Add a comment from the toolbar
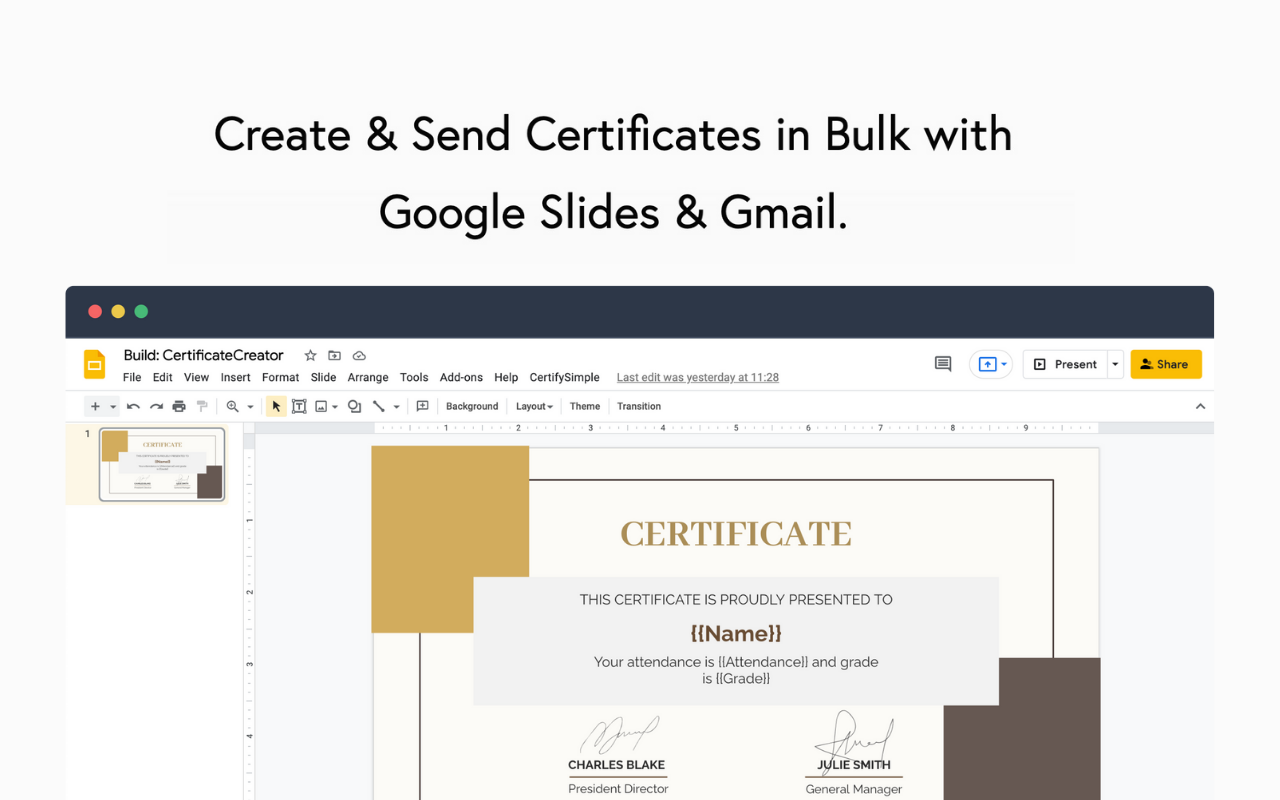The image size is (1280, 800). tap(422, 406)
